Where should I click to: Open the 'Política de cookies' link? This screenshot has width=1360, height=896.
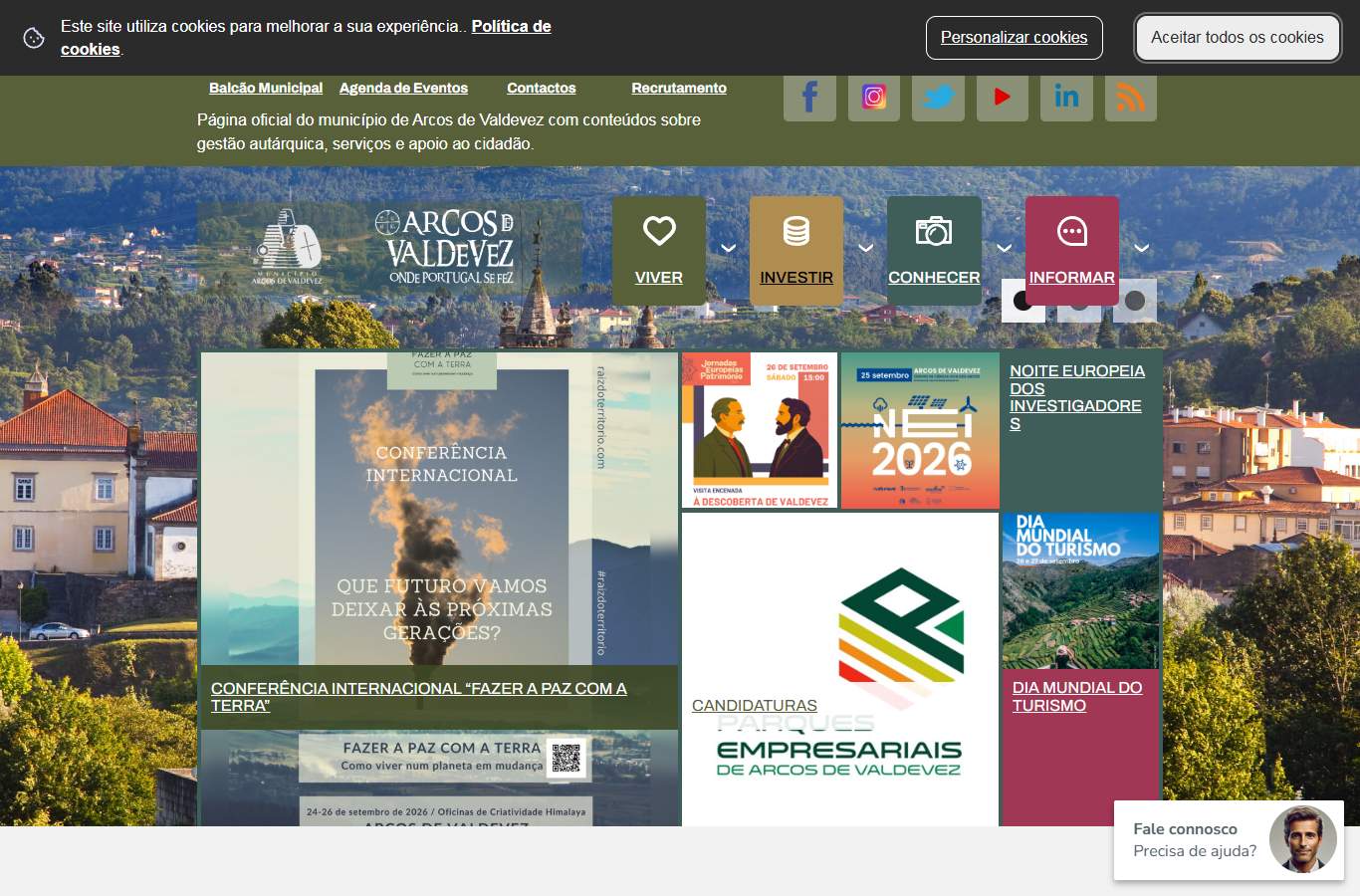coord(306,38)
